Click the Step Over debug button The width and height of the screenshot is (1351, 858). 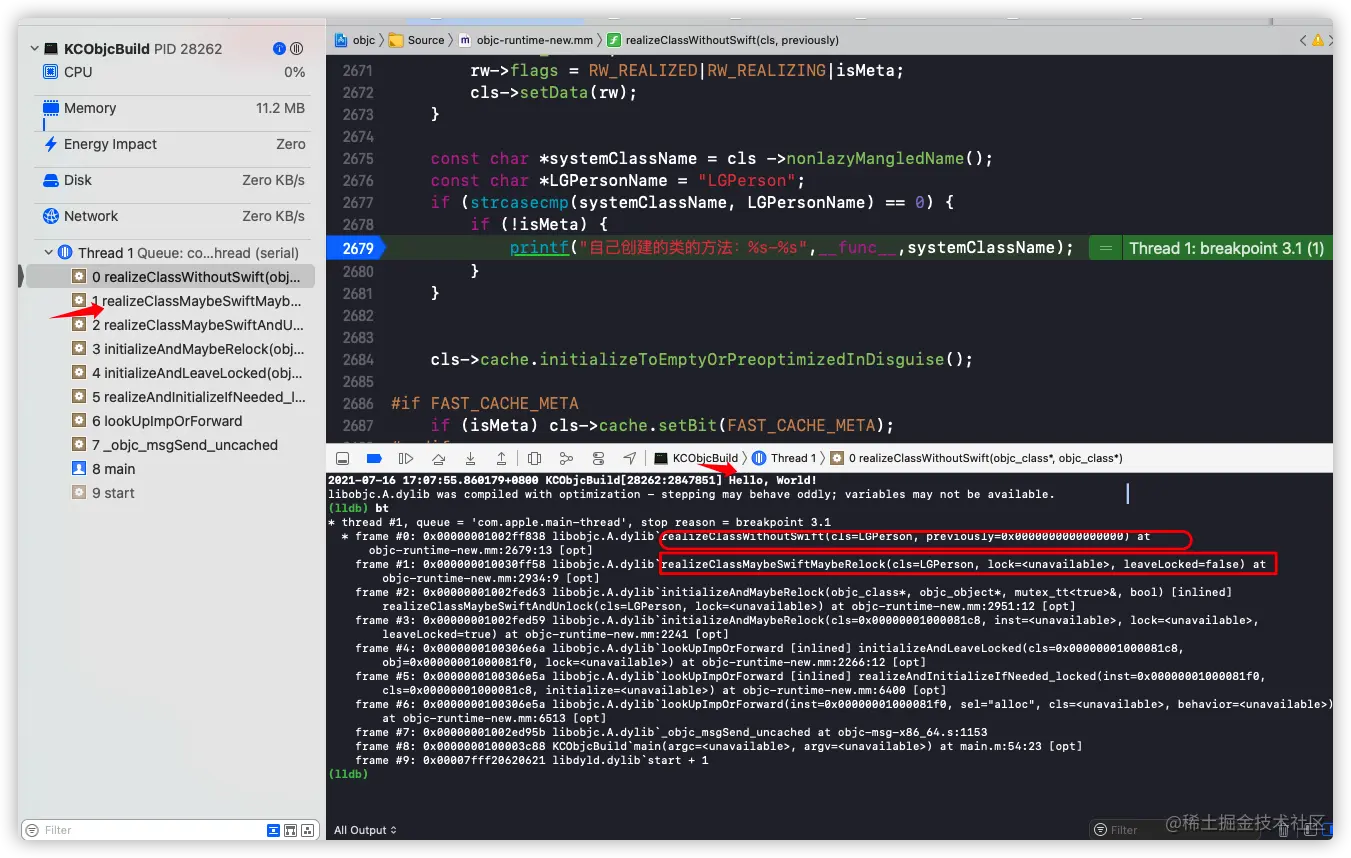coord(438,458)
